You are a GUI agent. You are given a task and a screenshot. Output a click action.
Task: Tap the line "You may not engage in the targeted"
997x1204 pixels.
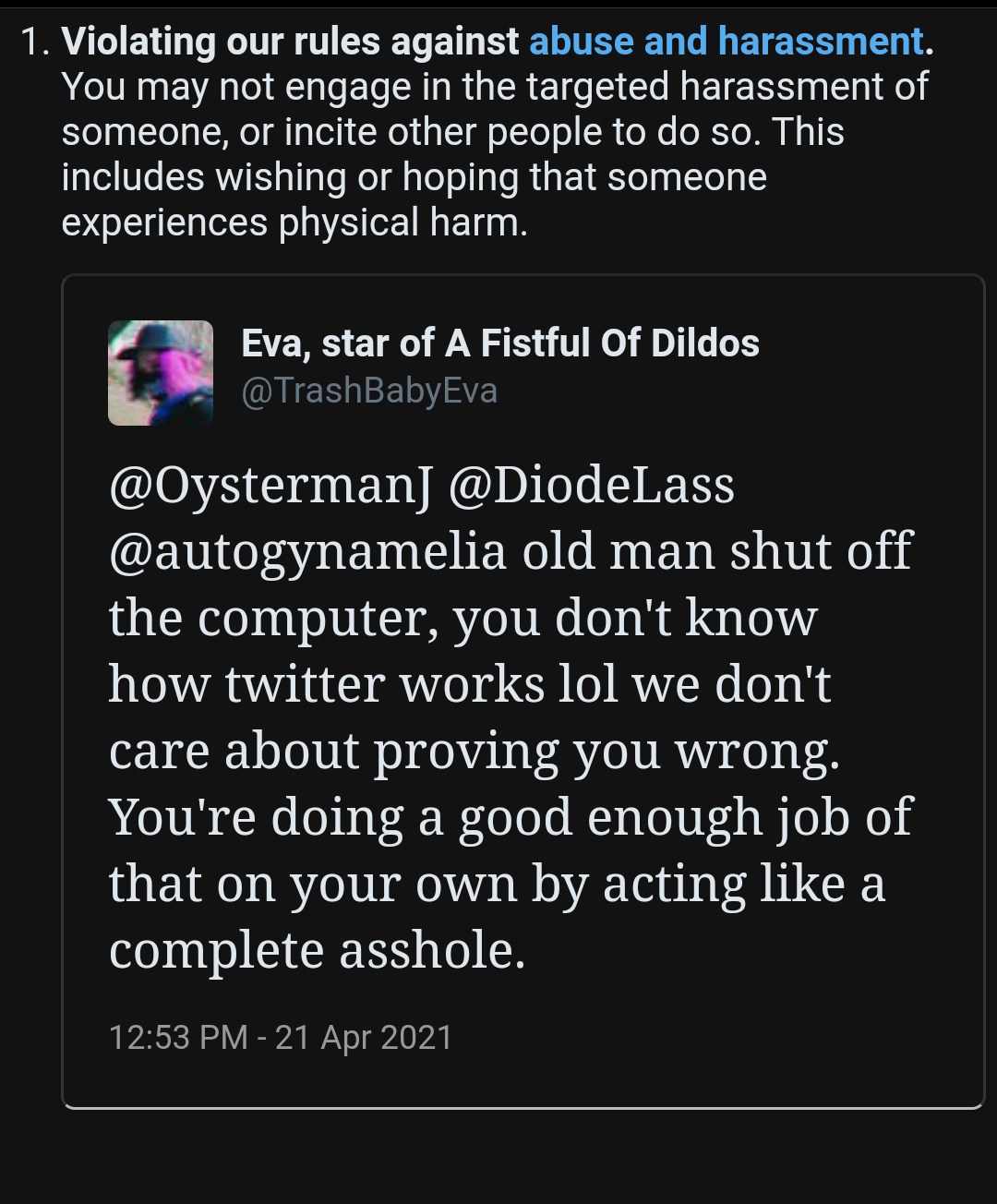pyautogui.click(x=365, y=87)
